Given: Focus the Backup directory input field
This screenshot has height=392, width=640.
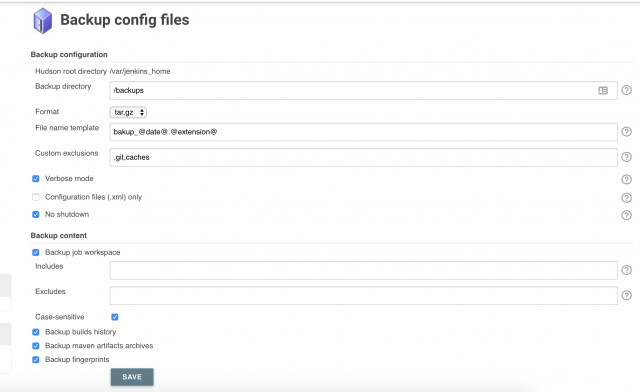Looking at the screenshot, I should [363, 90].
